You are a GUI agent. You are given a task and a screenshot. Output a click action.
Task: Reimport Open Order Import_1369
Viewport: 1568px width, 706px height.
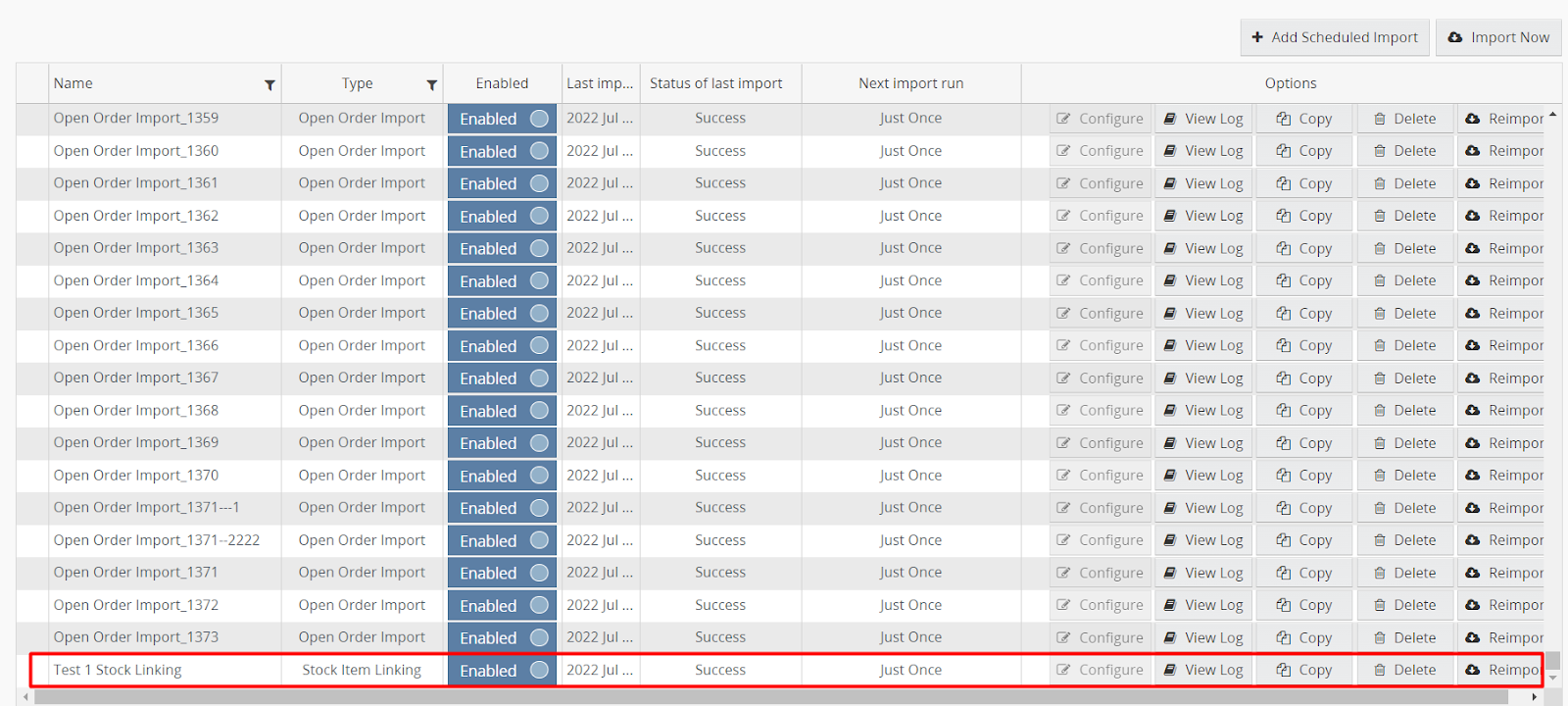pyautogui.click(x=1501, y=443)
